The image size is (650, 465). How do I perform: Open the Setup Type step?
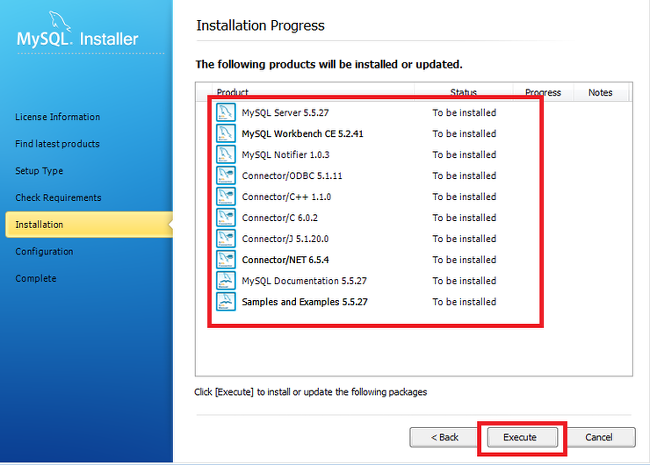[39, 171]
